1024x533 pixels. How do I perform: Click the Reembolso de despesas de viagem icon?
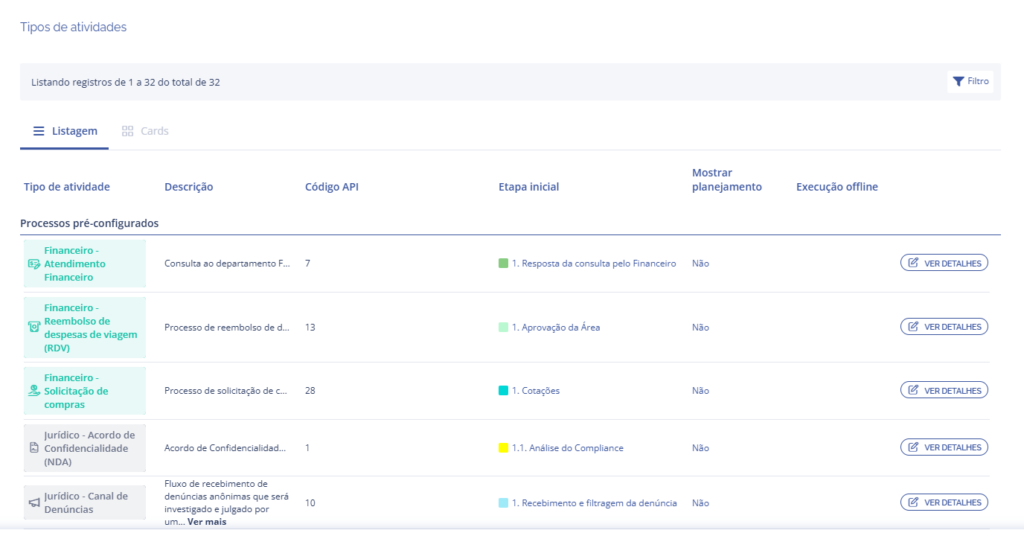[33, 326]
